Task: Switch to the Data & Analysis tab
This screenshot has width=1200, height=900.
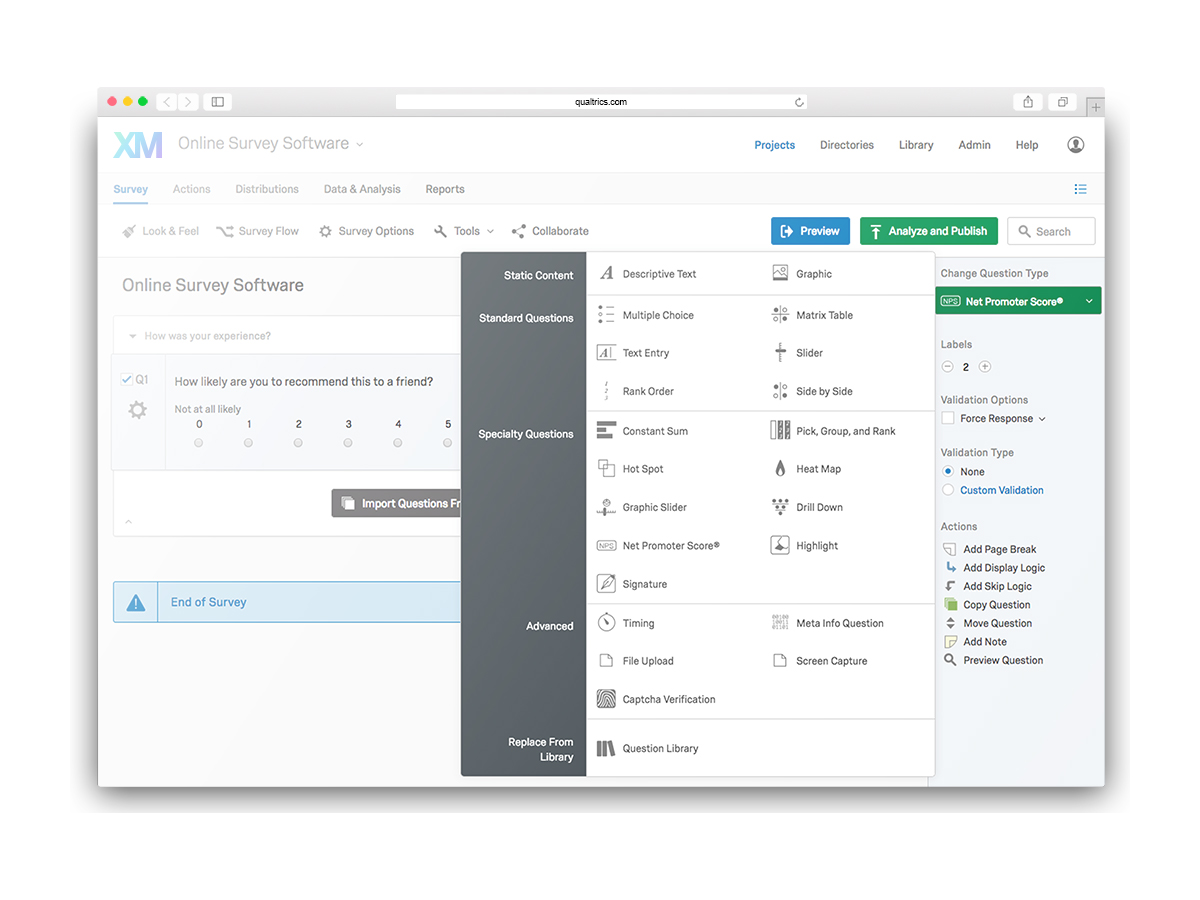Action: (362, 189)
